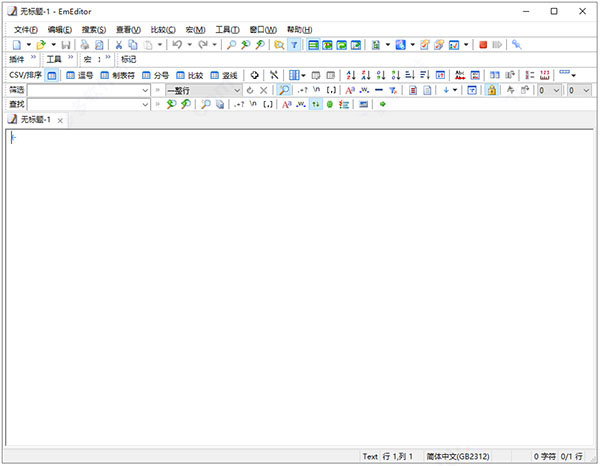Toggle lock icon in Filter toolbar

click(492, 90)
